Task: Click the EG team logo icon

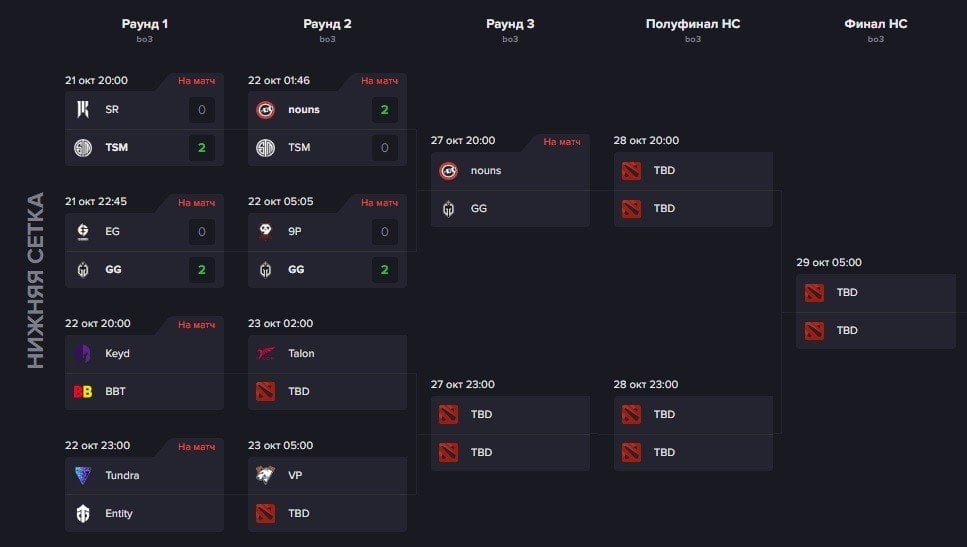Action: (83, 232)
